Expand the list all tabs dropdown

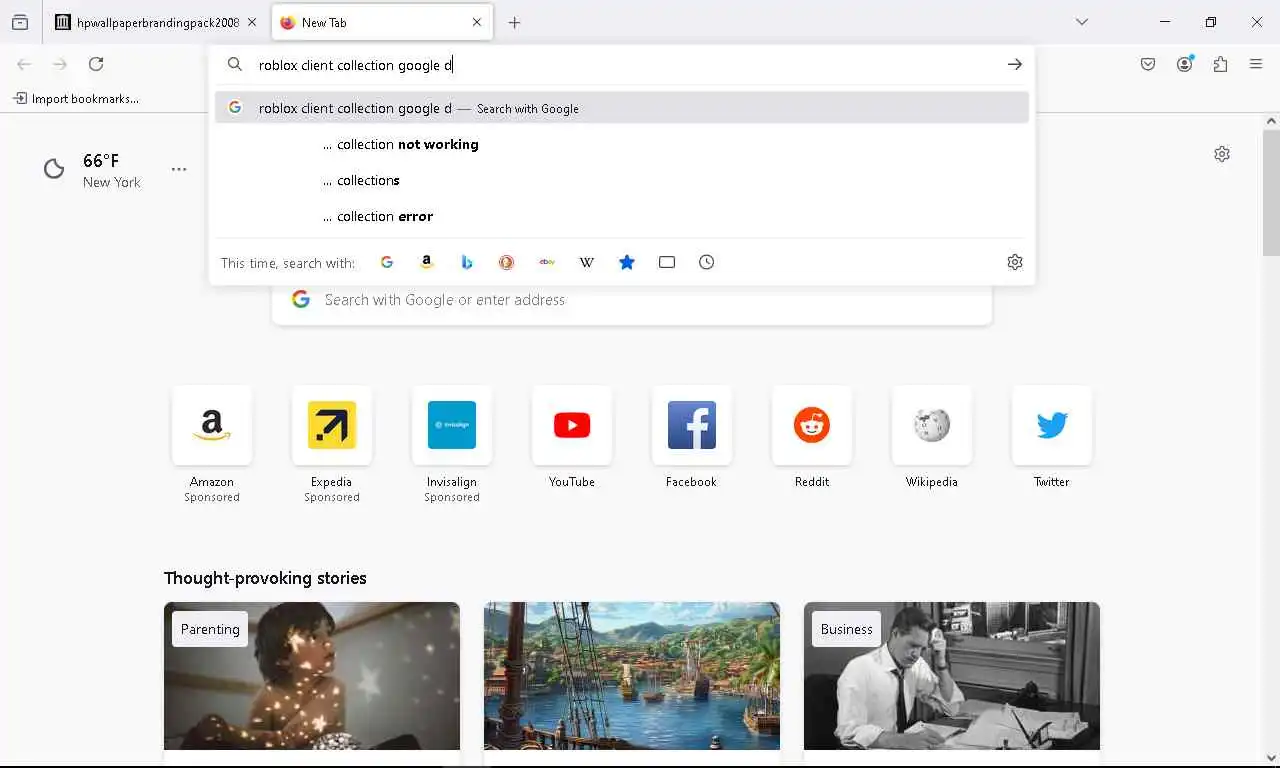pos(1082,22)
